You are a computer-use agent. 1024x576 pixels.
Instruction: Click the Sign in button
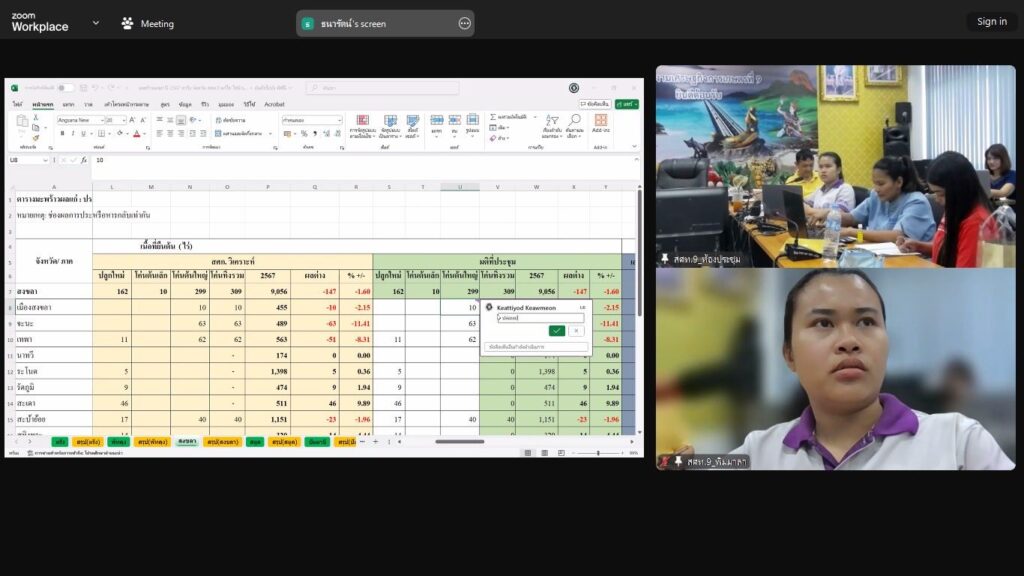coord(991,22)
